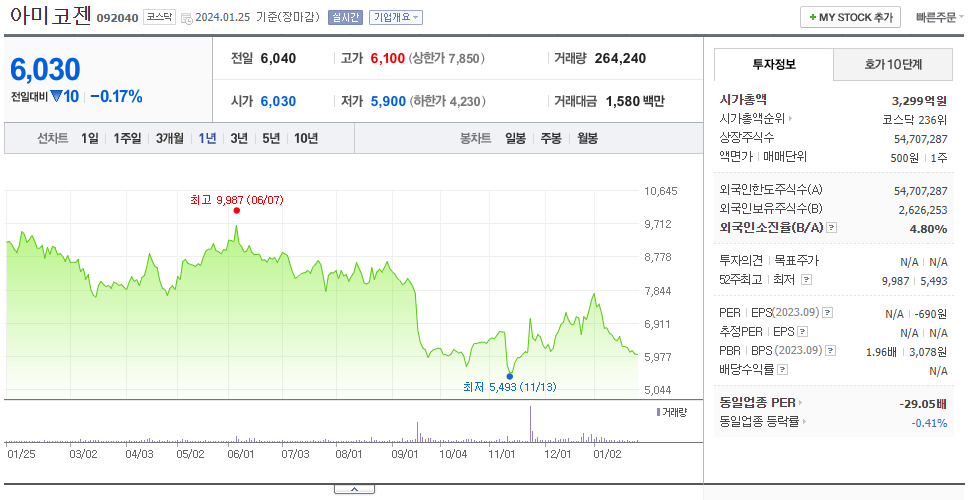Screen dimensions: 968x500
Task: Open the 빠른주문 dropdown
Action: (x=939, y=17)
